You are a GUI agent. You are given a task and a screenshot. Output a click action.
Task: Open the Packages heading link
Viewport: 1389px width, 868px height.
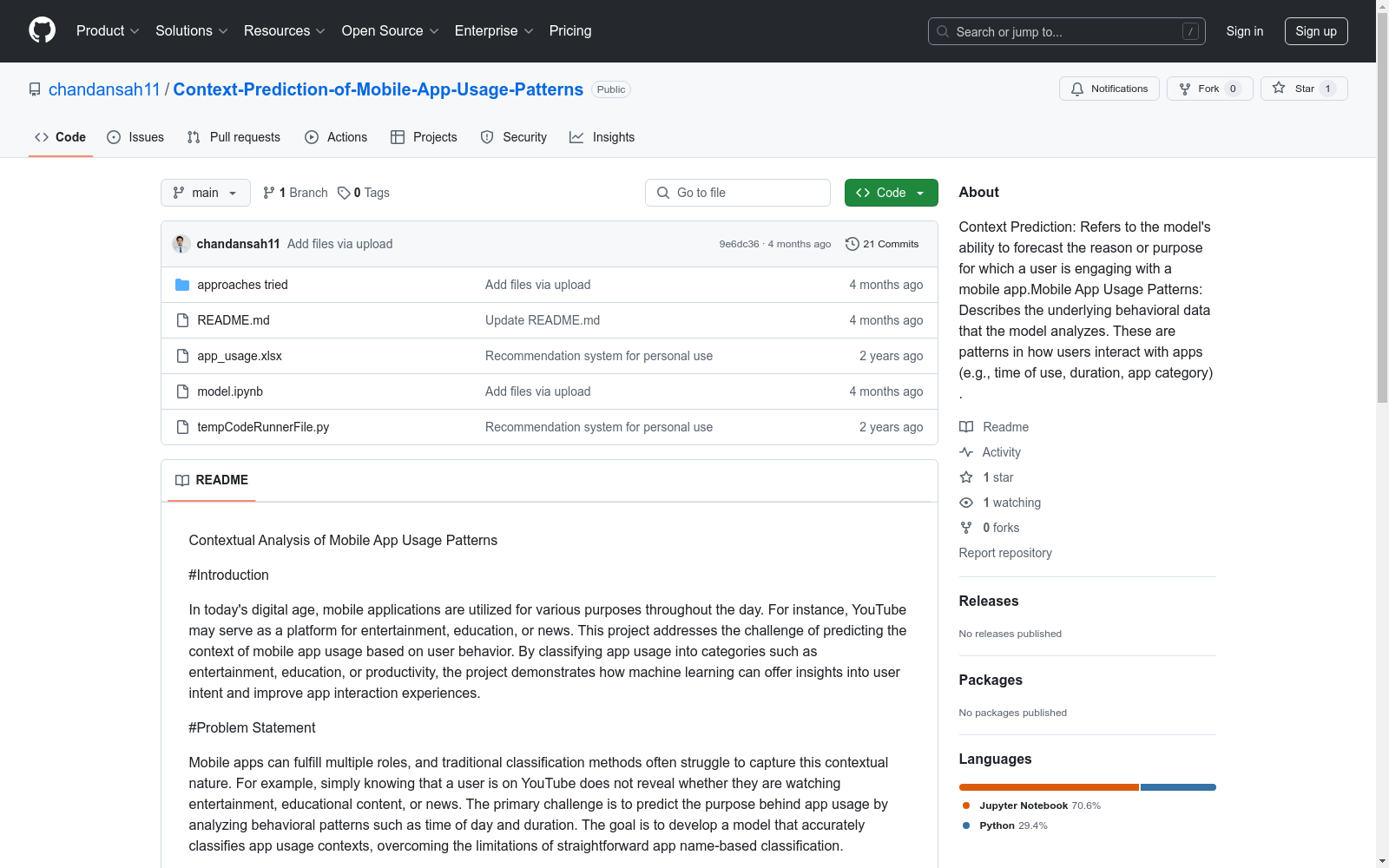pyautogui.click(x=991, y=680)
